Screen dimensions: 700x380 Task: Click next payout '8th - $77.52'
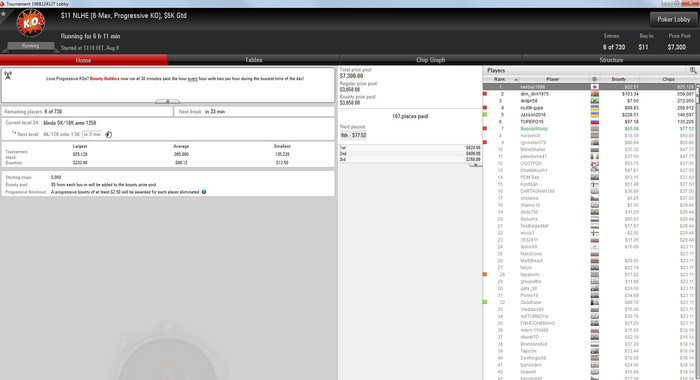(354, 135)
